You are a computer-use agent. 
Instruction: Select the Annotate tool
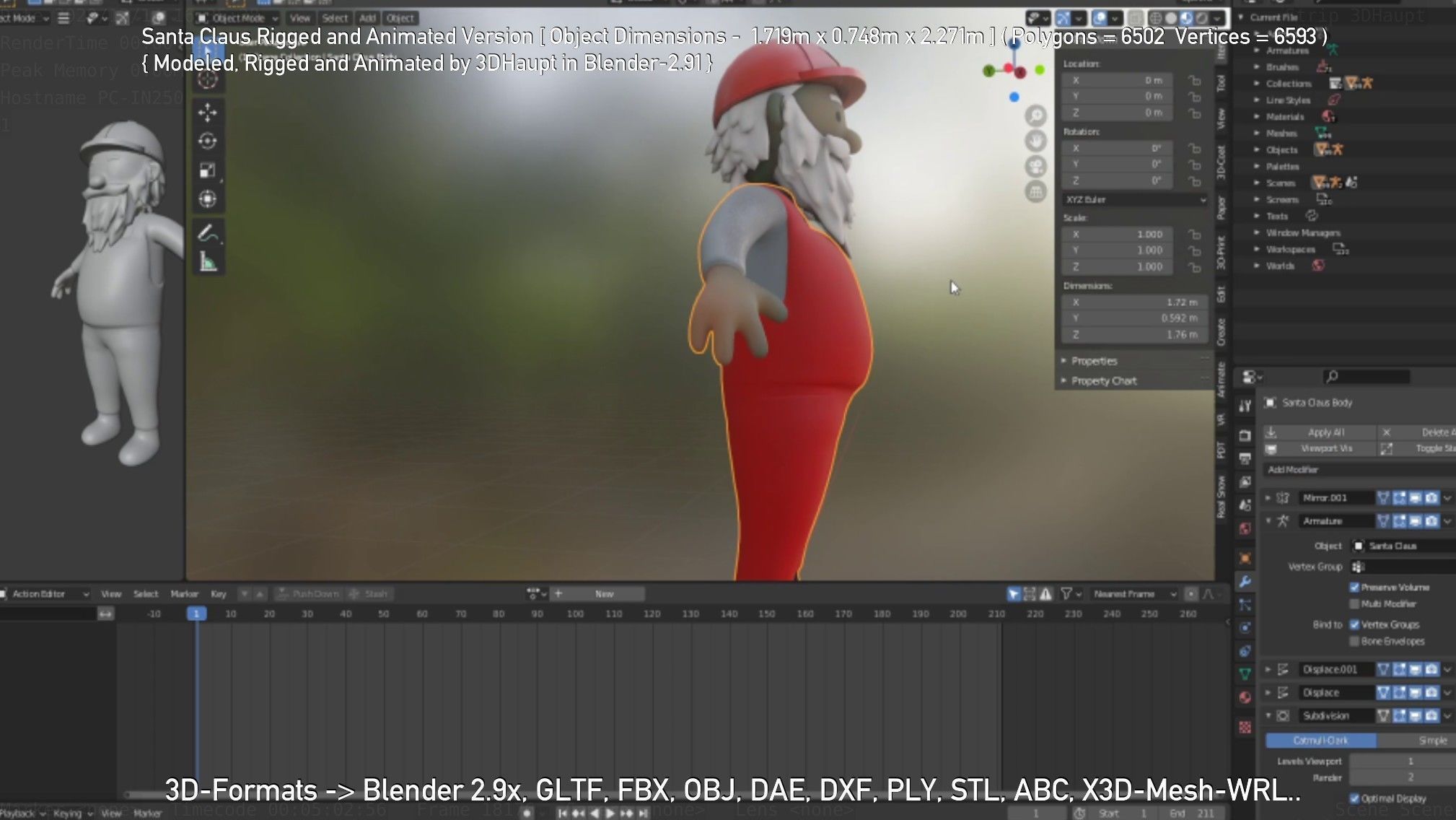tap(208, 233)
